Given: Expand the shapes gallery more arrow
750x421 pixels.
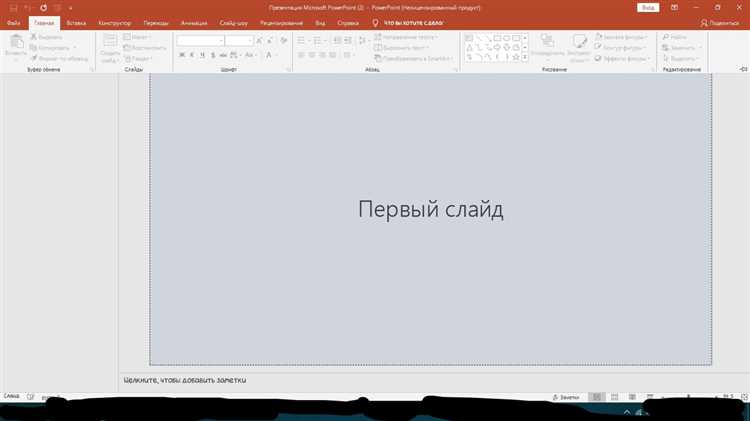Looking at the screenshot, I should (x=525, y=57).
